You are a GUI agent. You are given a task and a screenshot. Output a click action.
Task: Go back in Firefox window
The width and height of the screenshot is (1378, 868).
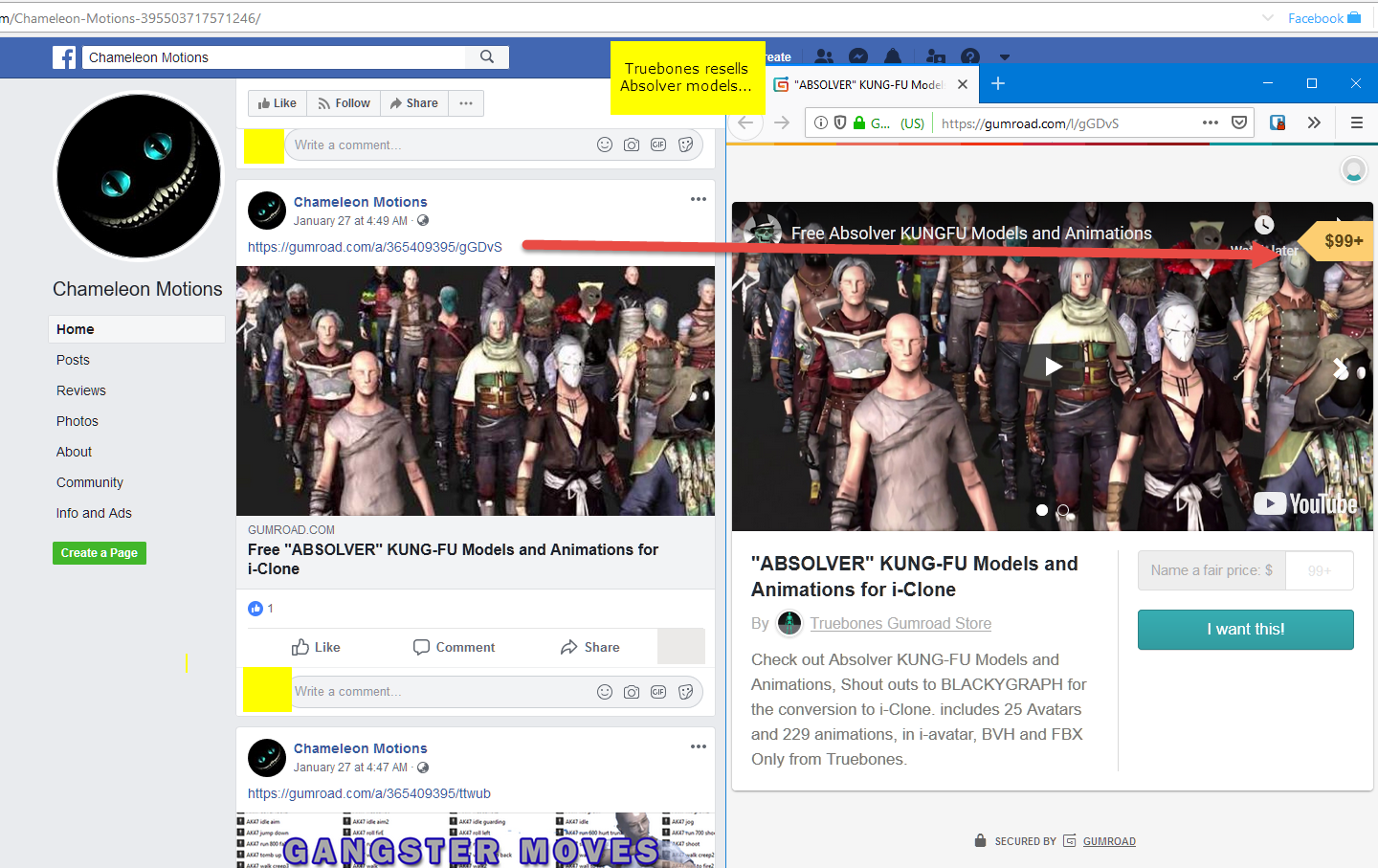(x=746, y=122)
